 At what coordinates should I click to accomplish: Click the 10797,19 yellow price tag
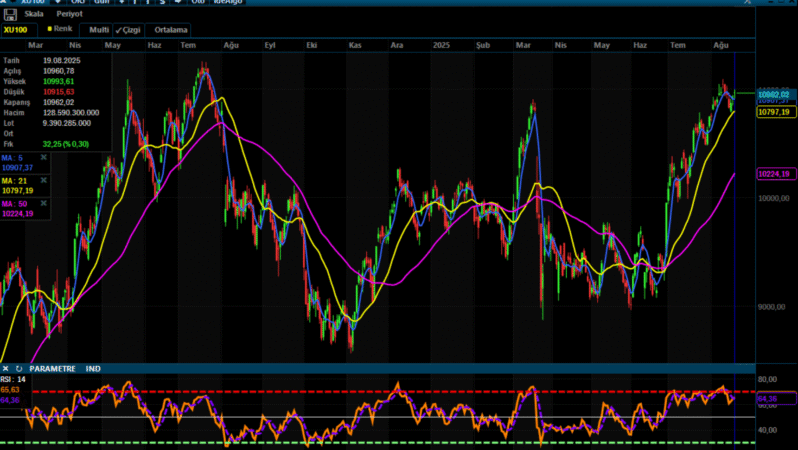pos(774,113)
